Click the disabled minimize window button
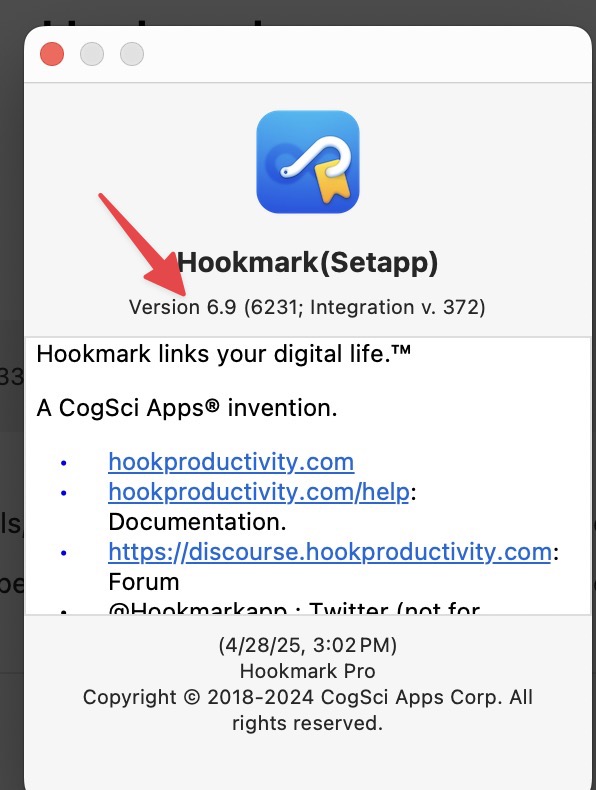The width and height of the screenshot is (596, 790). (x=92, y=54)
